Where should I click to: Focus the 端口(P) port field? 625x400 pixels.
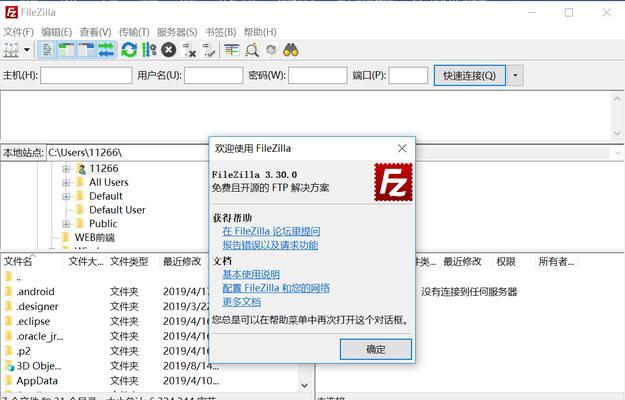pos(408,75)
